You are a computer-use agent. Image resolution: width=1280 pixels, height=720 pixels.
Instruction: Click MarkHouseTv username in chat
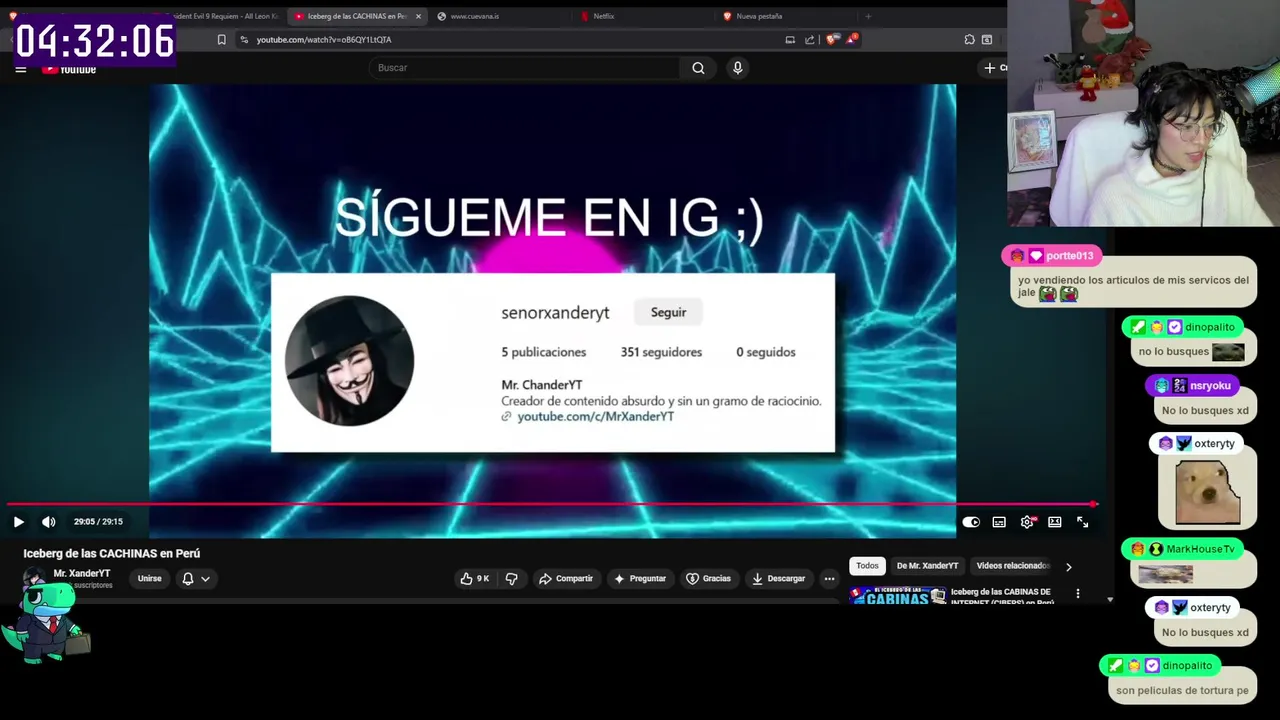pyautogui.click(x=1200, y=549)
